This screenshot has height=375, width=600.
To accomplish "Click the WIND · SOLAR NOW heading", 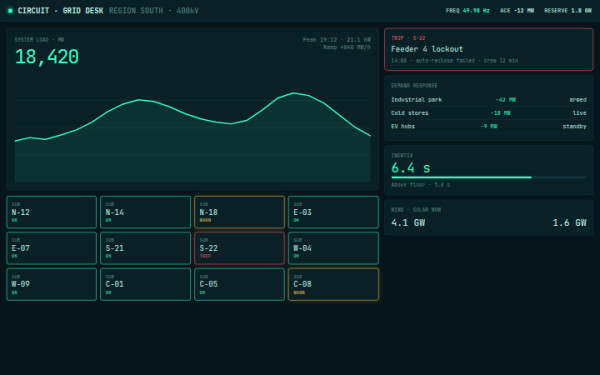I will tap(416, 210).
